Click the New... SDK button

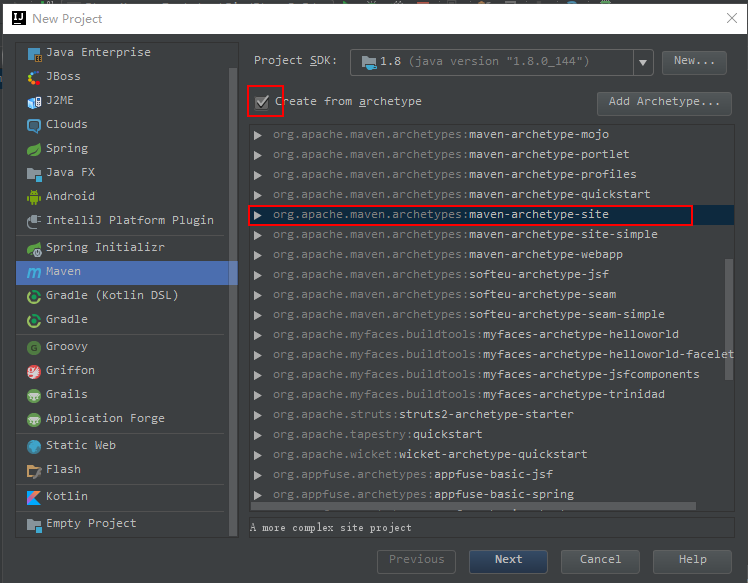tap(694, 62)
